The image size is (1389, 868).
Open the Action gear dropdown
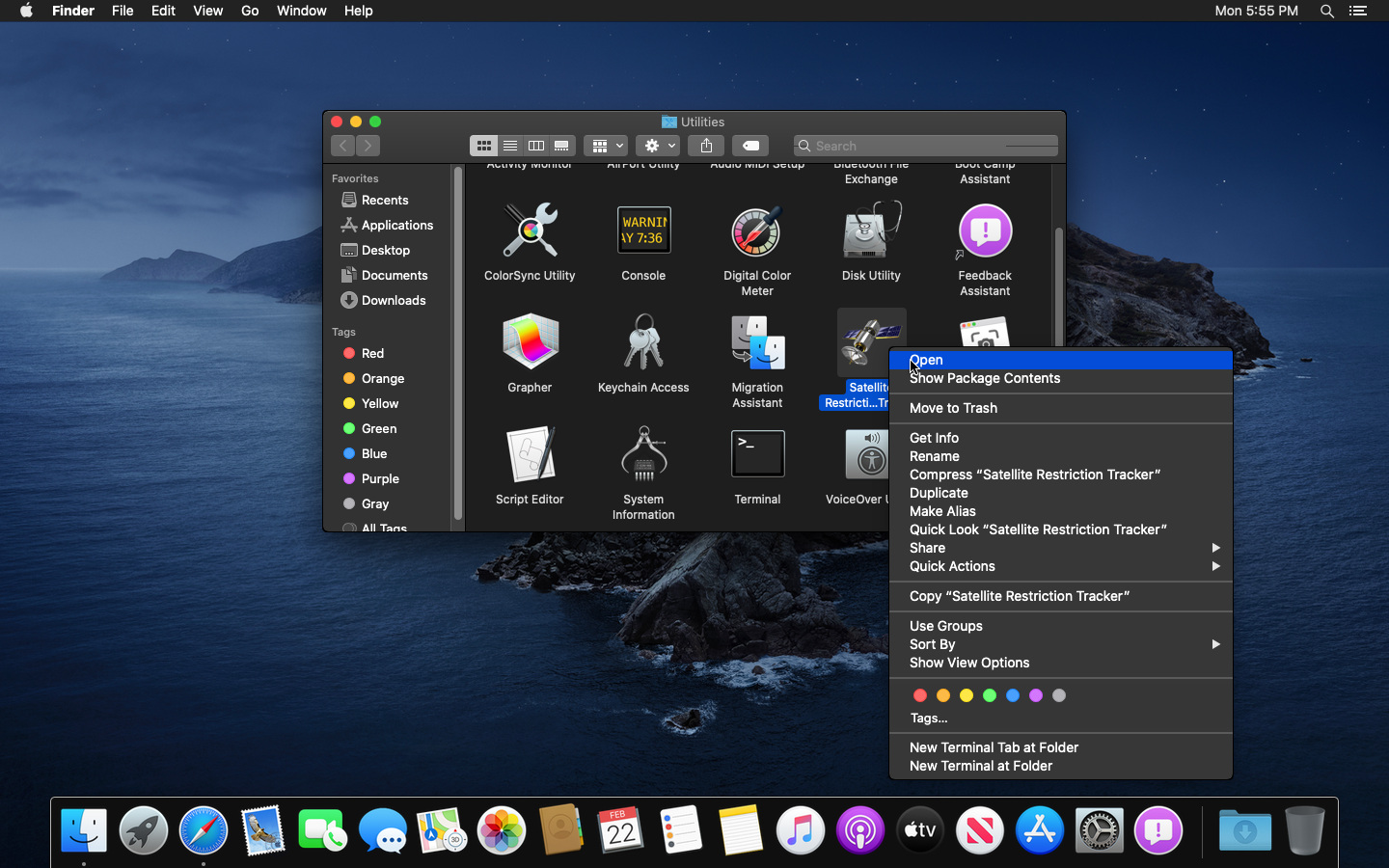659,146
